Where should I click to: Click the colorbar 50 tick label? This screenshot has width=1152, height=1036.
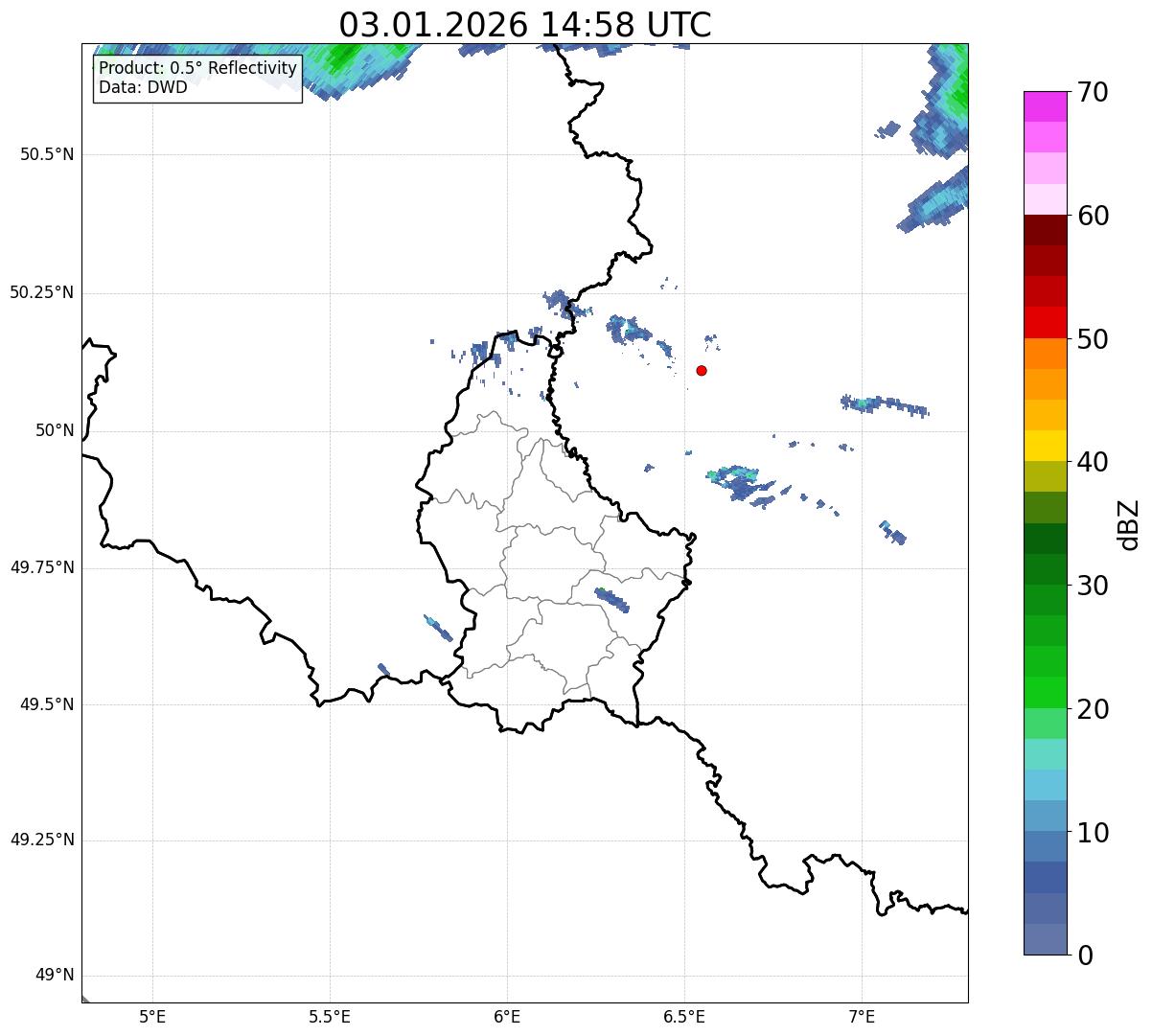tap(1093, 340)
